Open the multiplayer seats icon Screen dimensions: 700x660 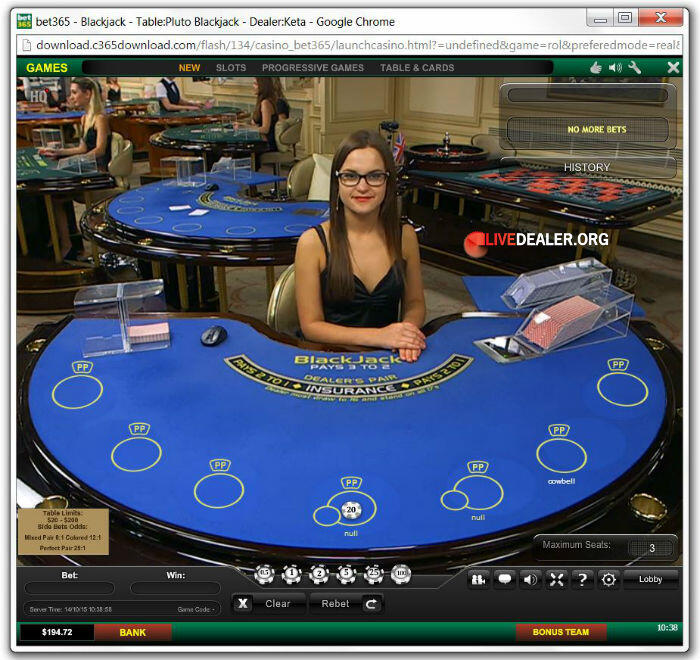tap(478, 579)
